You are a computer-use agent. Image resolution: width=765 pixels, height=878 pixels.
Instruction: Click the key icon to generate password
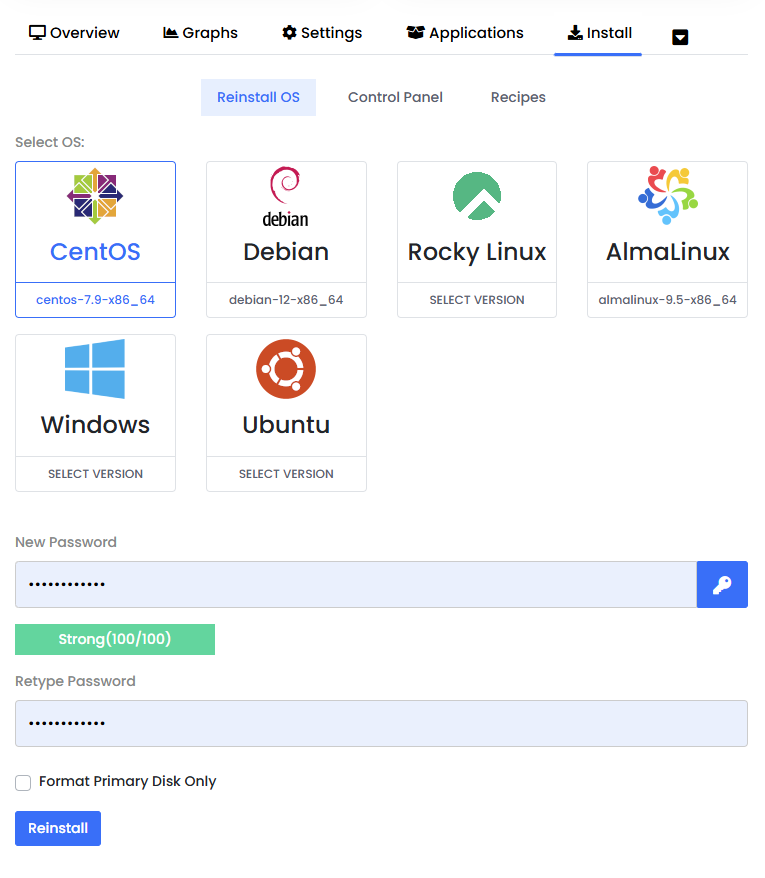pos(722,585)
